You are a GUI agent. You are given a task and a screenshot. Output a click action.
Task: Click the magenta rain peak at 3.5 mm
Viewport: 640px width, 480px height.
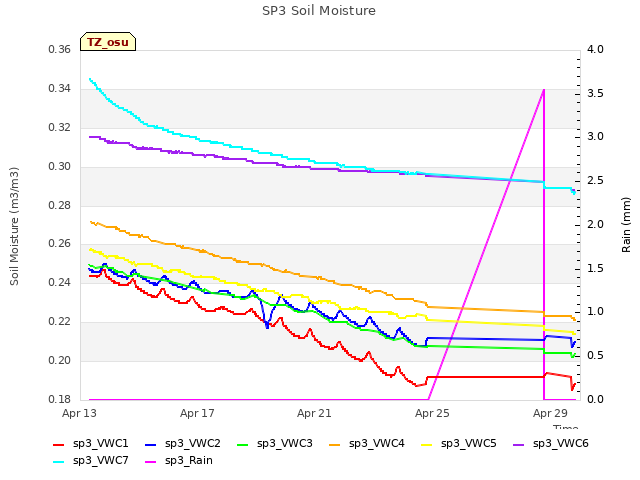[544, 90]
